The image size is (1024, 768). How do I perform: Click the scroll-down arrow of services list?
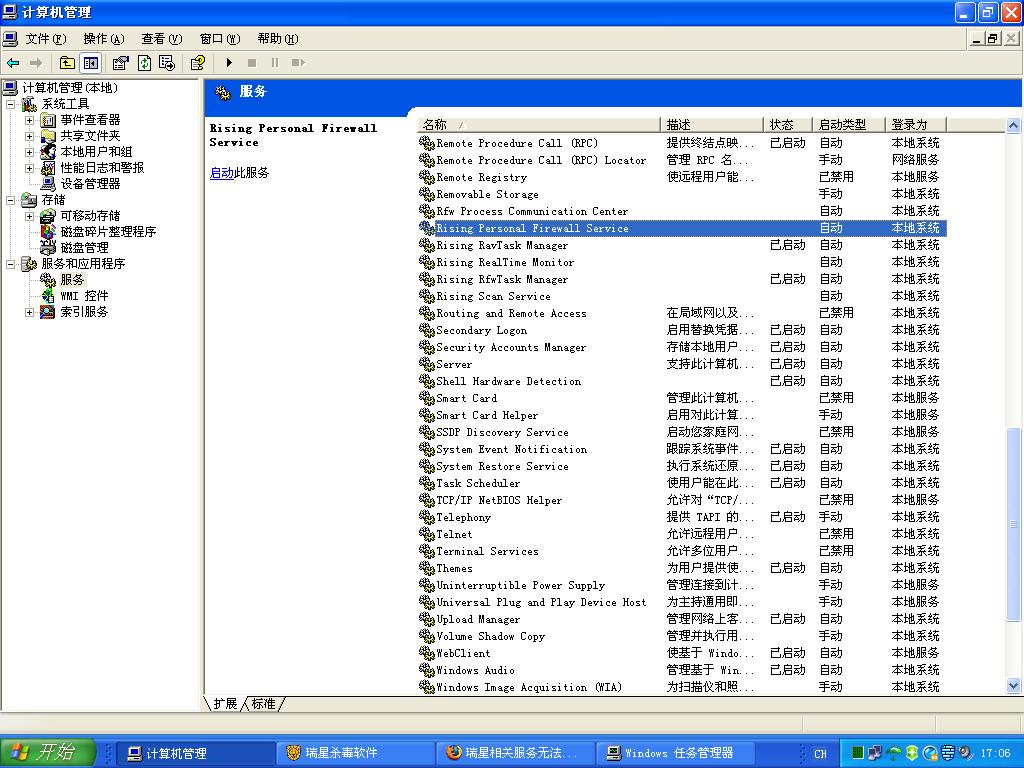coord(1013,686)
